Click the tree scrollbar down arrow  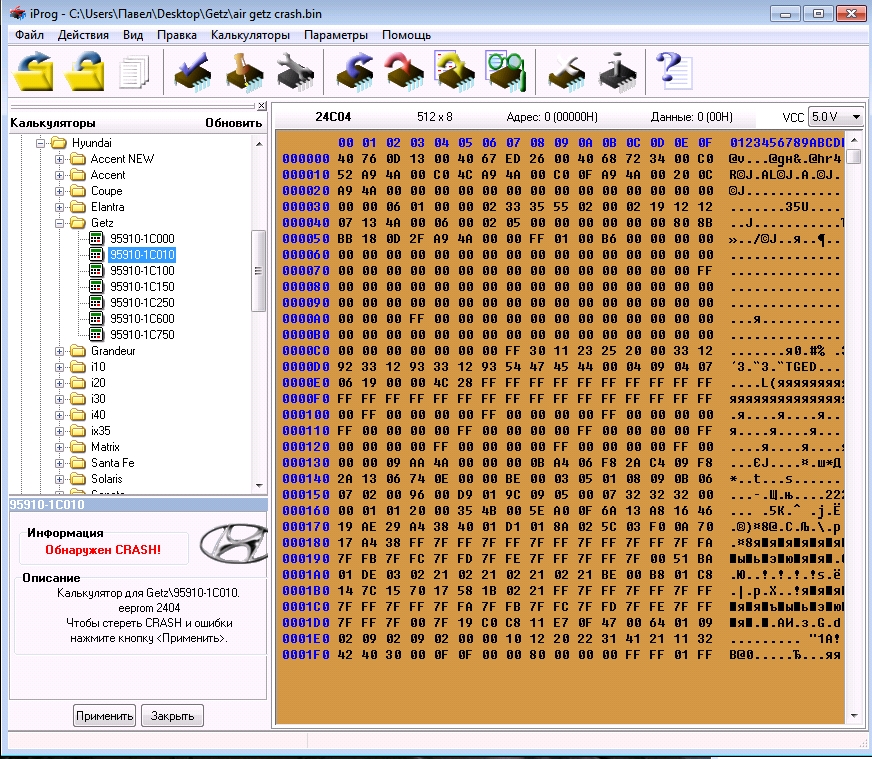(259, 485)
